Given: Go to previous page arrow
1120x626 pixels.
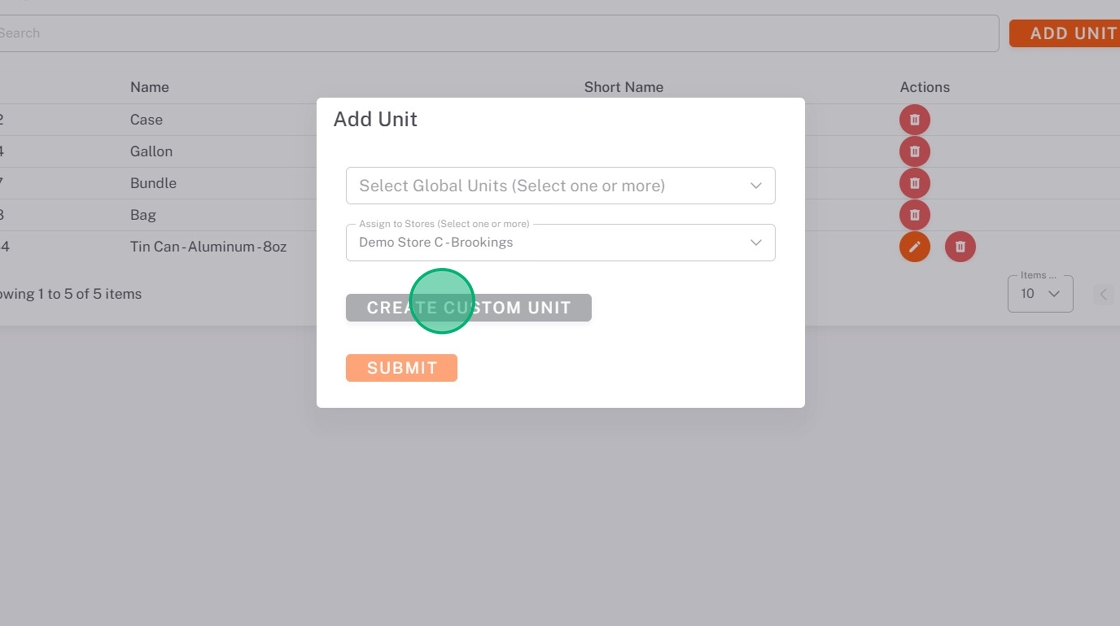Looking at the screenshot, I should [x=1104, y=294].
